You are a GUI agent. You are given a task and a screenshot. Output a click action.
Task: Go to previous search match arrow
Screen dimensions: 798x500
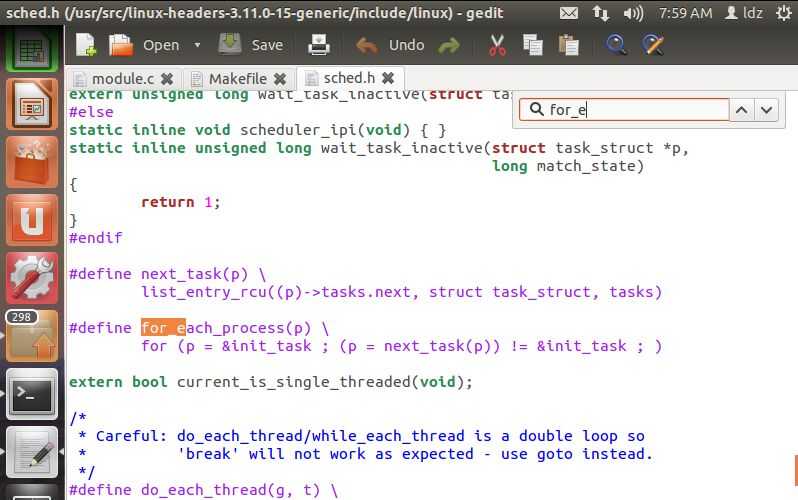pos(742,110)
